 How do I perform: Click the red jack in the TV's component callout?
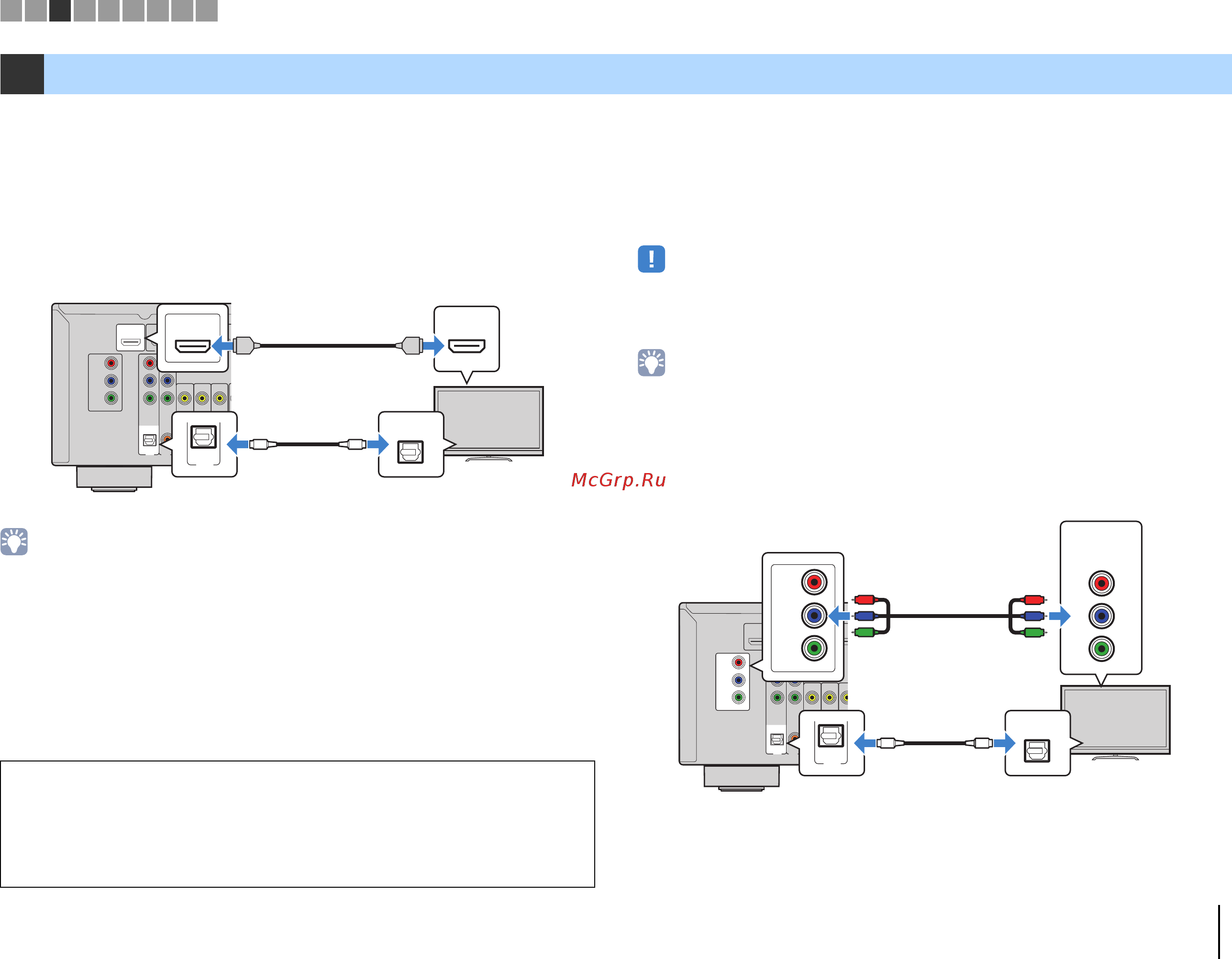[x=1101, y=584]
